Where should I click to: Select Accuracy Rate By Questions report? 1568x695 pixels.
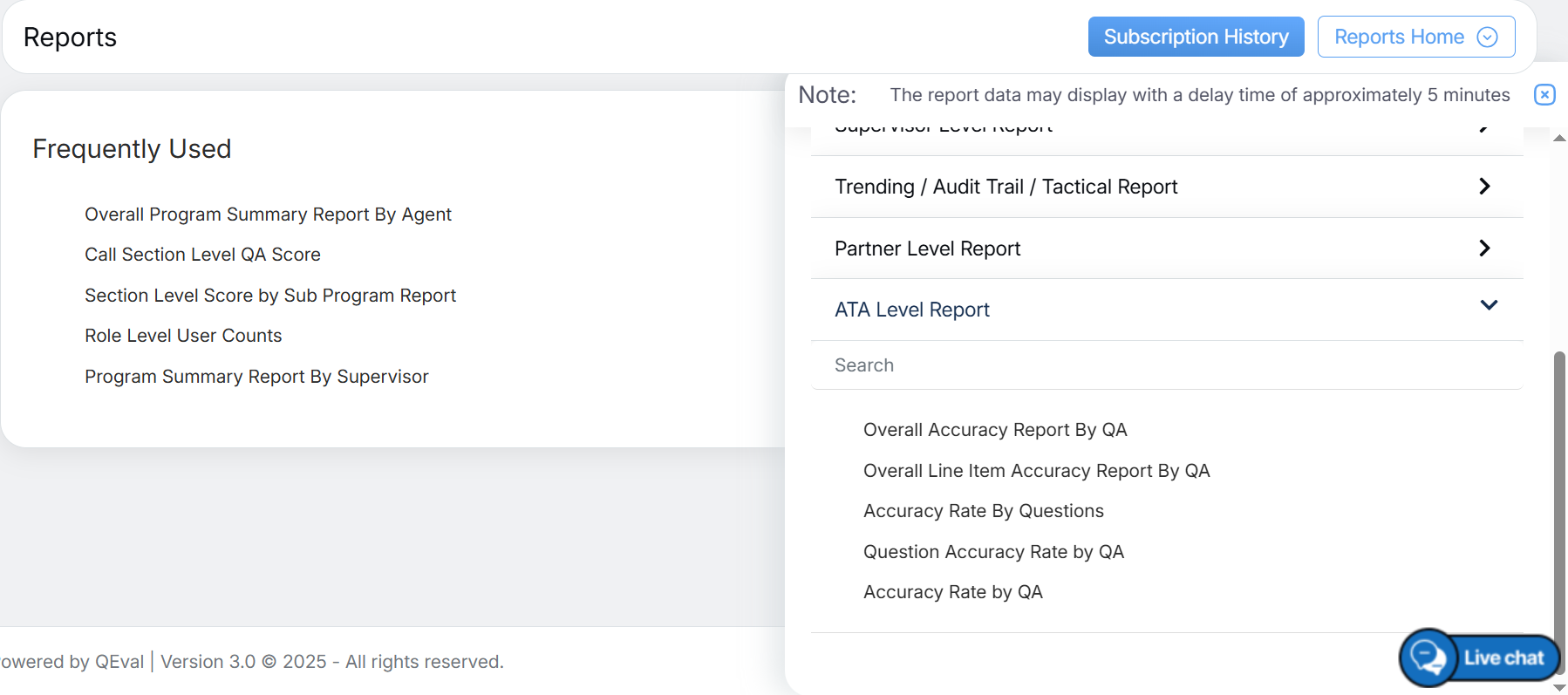point(983,511)
